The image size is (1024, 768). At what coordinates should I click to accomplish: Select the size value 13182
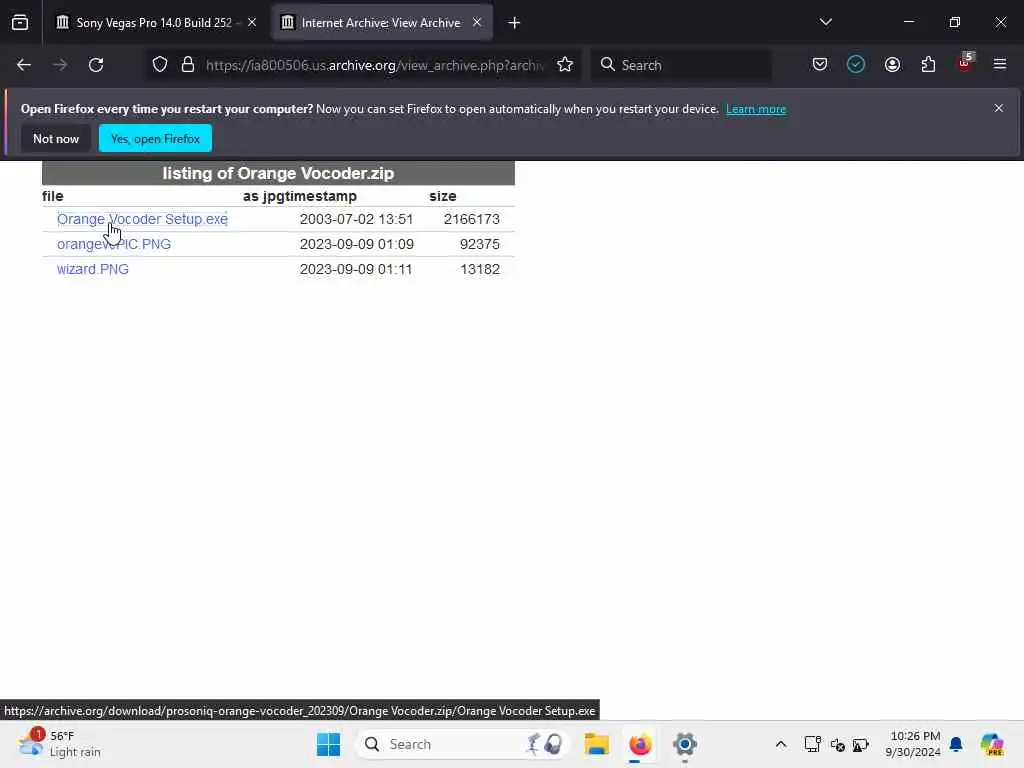click(x=479, y=269)
